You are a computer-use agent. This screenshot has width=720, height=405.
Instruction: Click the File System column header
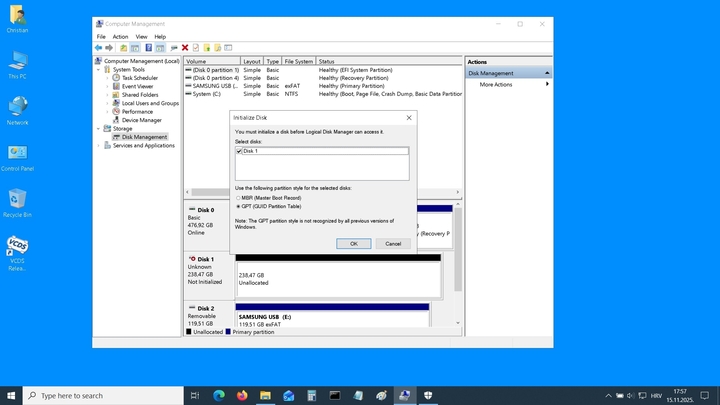pos(298,61)
